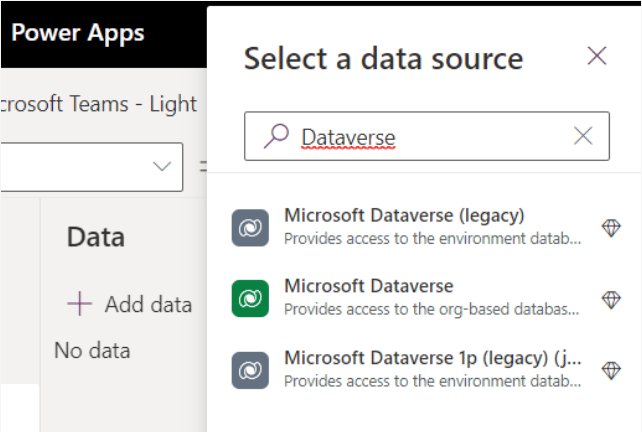The height and width of the screenshot is (432, 642).
Task: Clear the Dataverse search text
Action: coord(583,136)
